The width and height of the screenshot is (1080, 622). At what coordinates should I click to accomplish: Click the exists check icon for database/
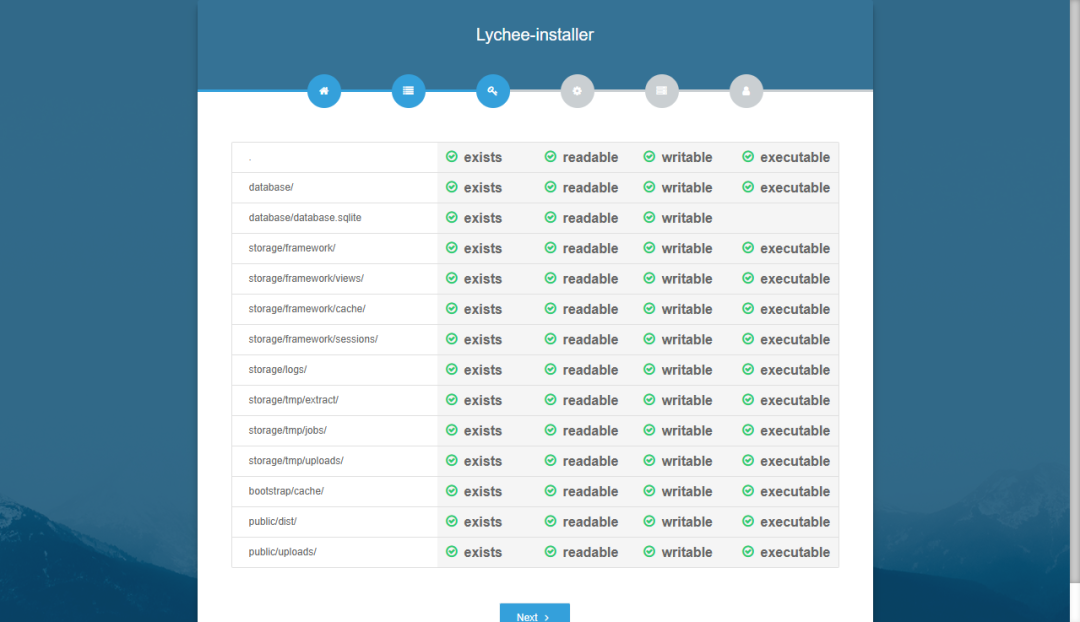coord(452,187)
